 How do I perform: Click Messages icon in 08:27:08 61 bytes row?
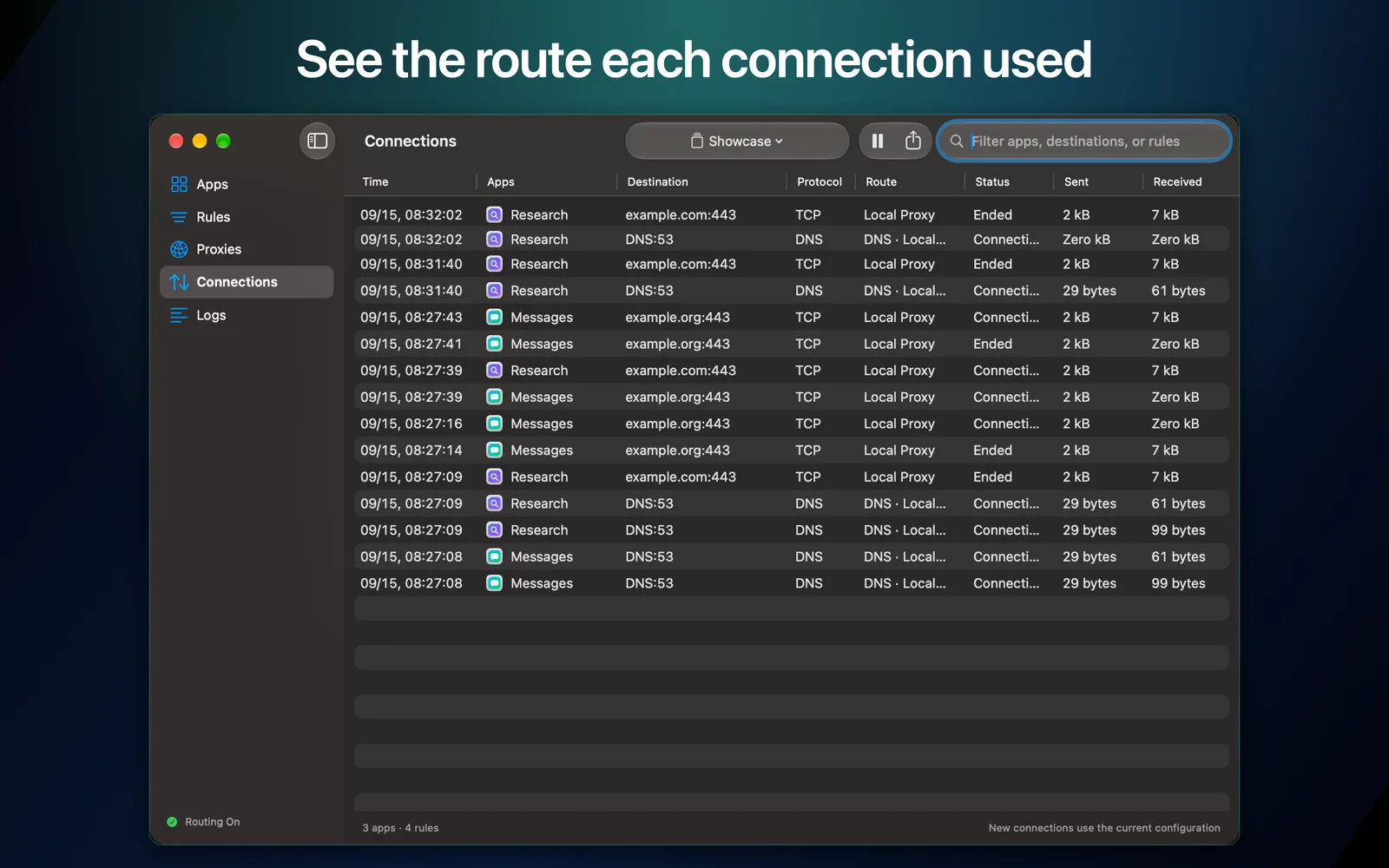494,556
